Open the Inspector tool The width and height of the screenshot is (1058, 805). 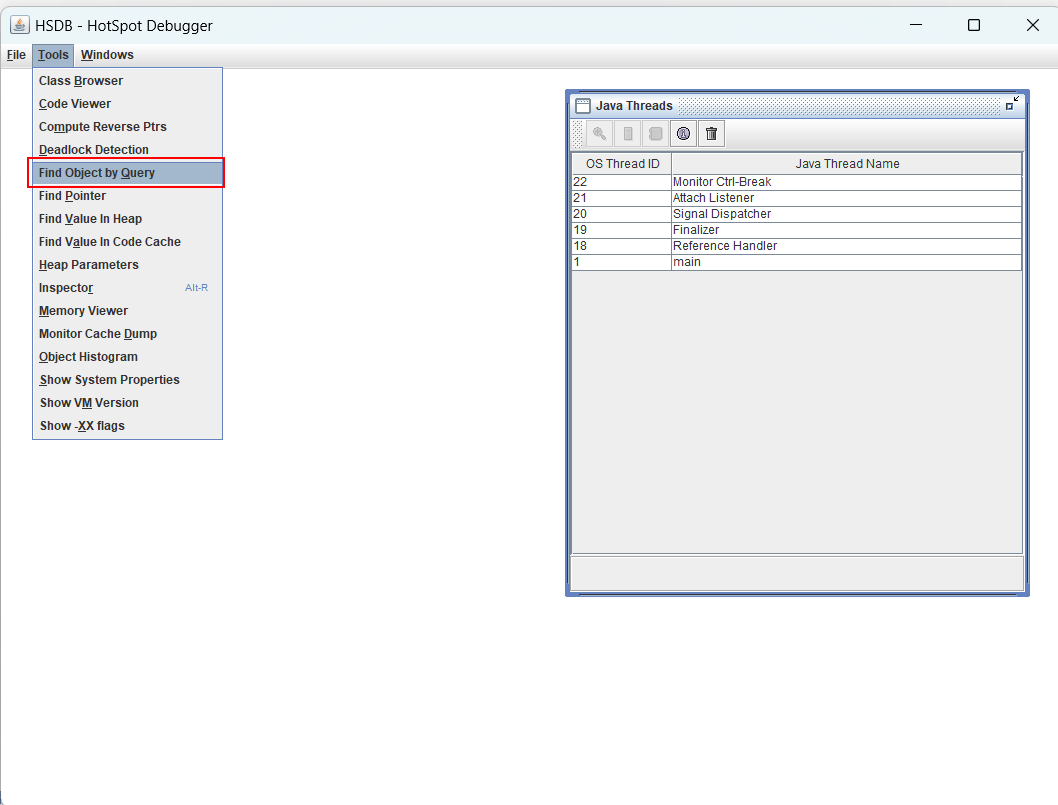click(65, 287)
